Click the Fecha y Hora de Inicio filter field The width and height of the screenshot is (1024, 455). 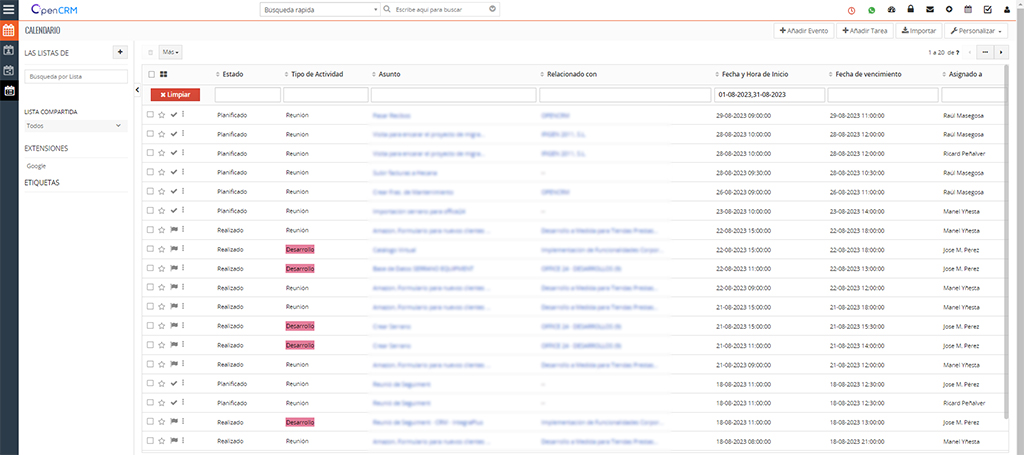(769, 94)
